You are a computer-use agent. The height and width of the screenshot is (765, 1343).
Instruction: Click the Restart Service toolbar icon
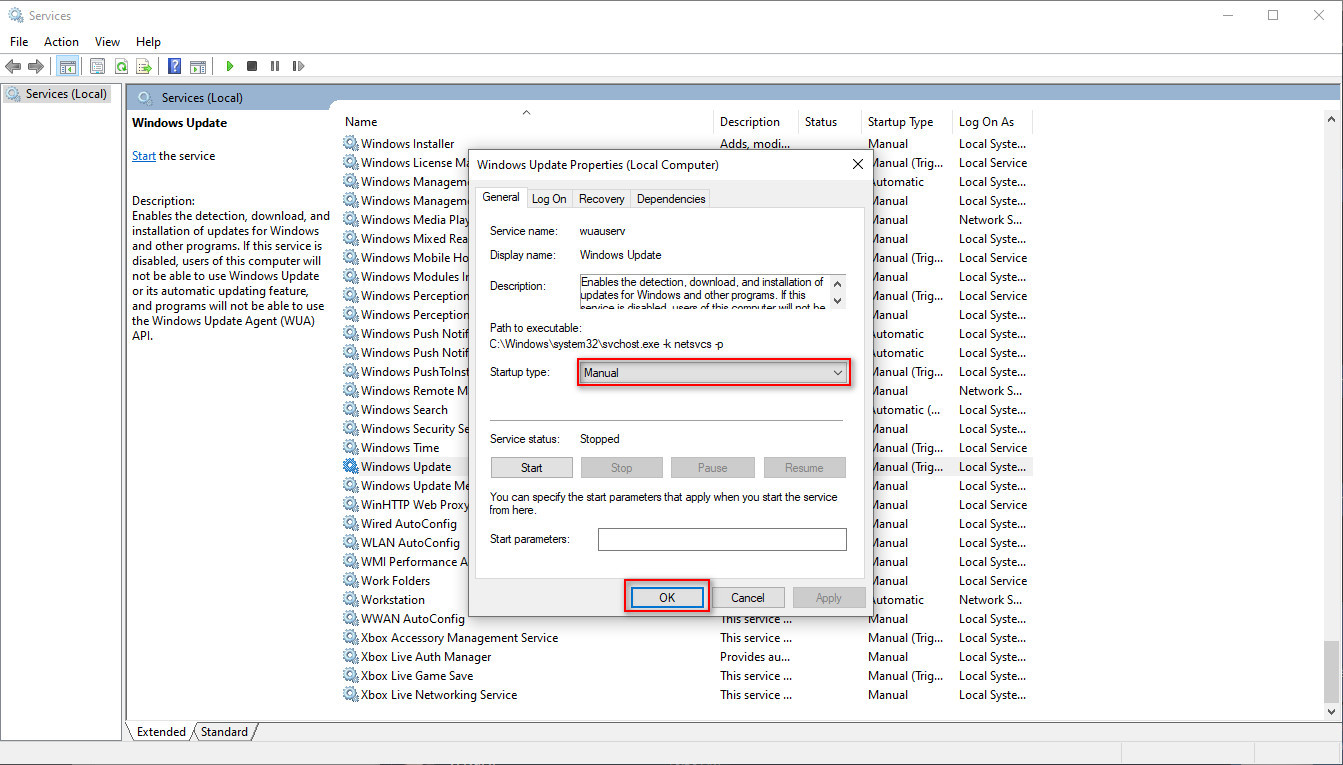[298, 66]
